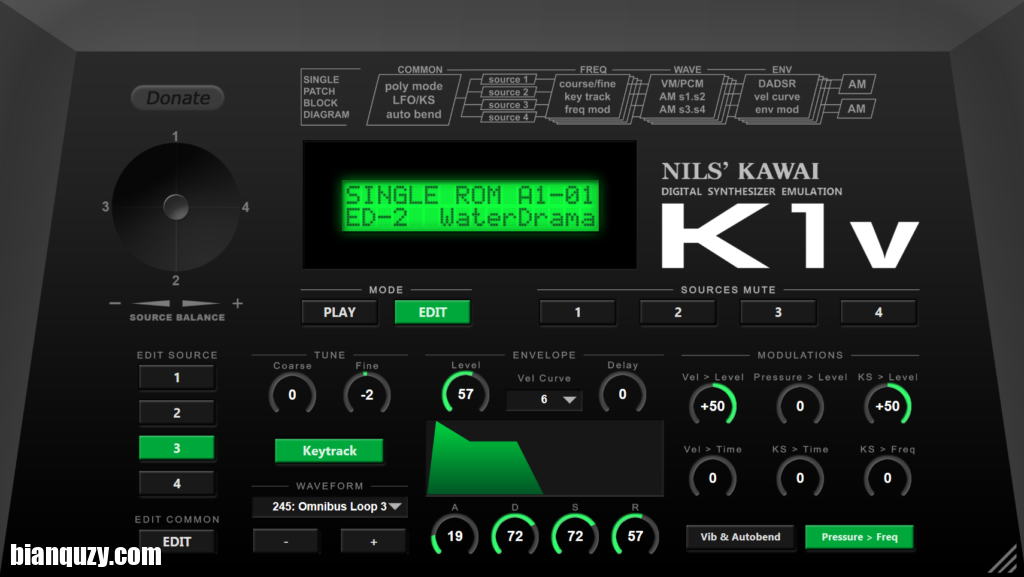Click the KS > Level knob
1024x577 pixels.
888,406
